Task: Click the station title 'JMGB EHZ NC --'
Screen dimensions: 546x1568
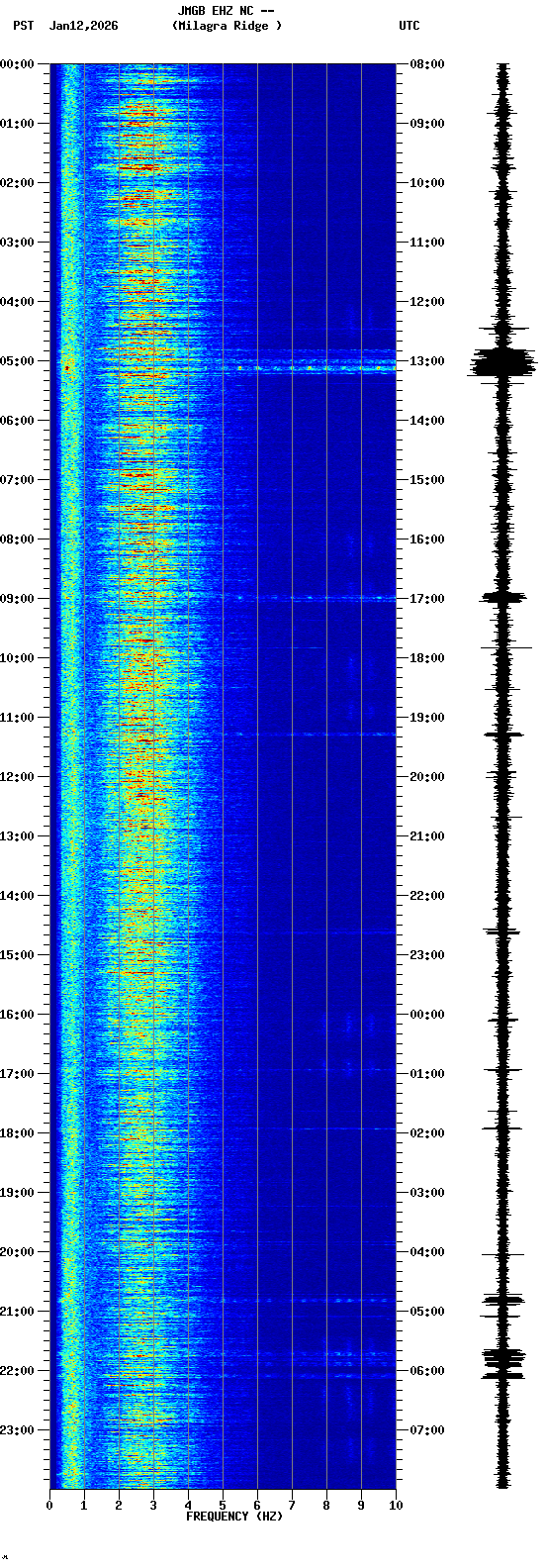Action: tap(226, 11)
